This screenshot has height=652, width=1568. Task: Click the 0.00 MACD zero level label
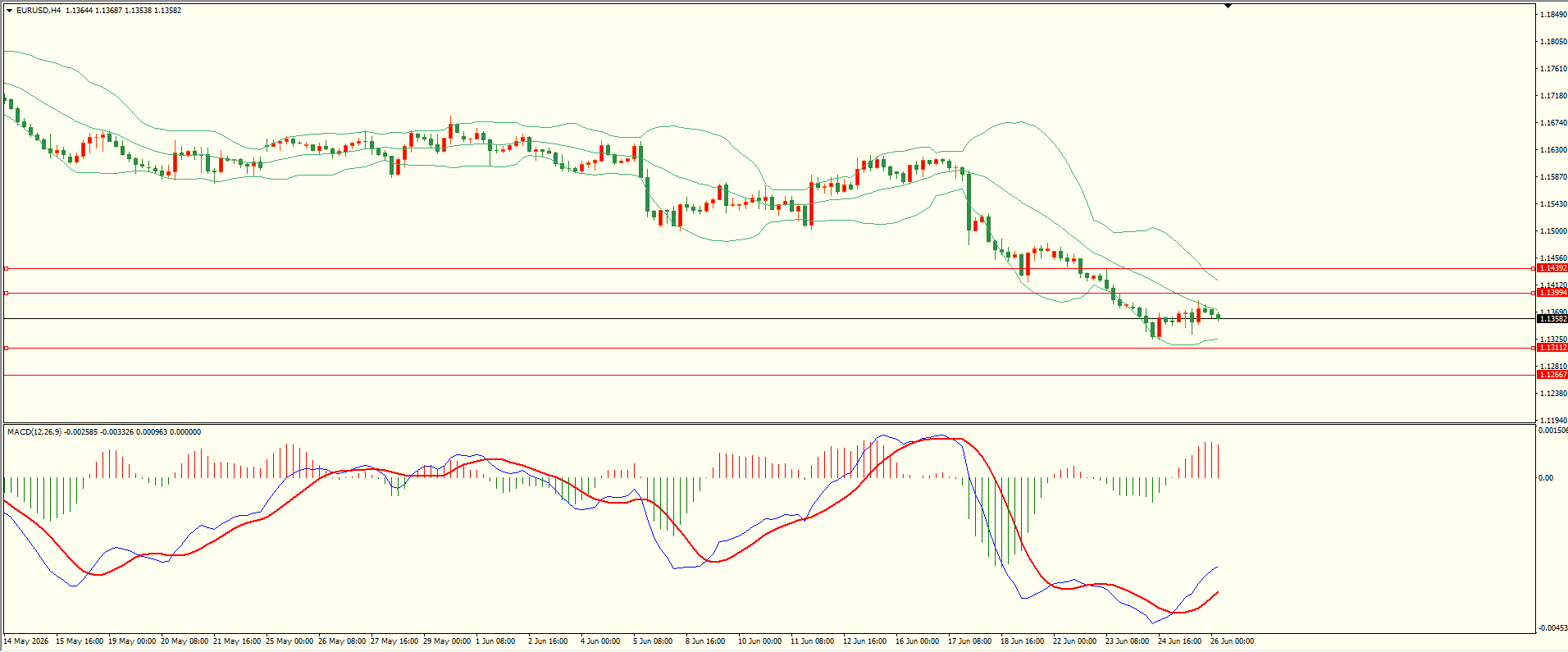click(x=1546, y=478)
